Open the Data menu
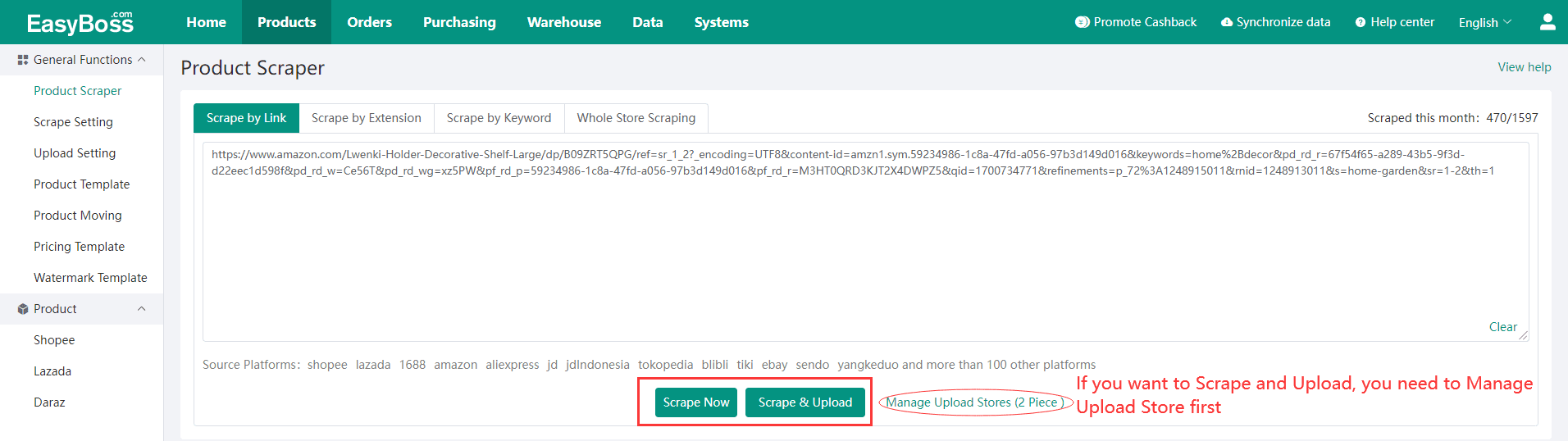The height and width of the screenshot is (441, 1568). (648, 22)
